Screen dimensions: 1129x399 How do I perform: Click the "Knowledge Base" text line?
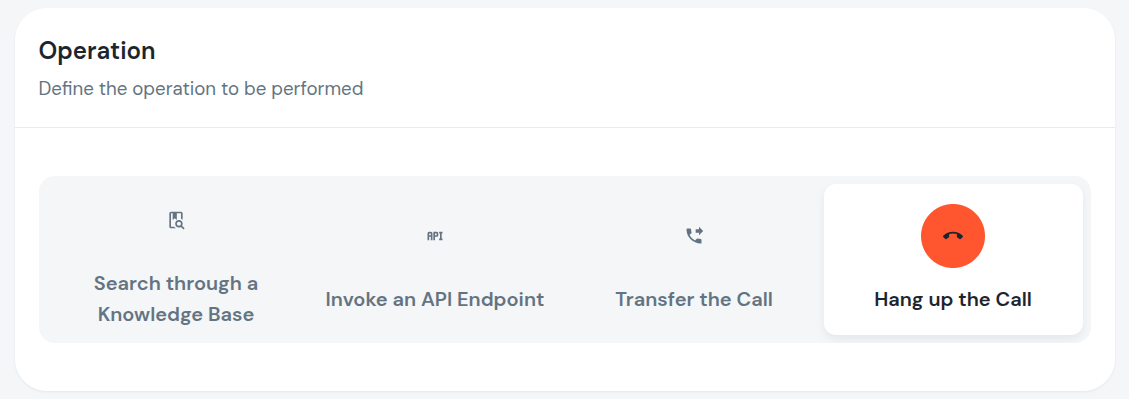coord(176,315)
